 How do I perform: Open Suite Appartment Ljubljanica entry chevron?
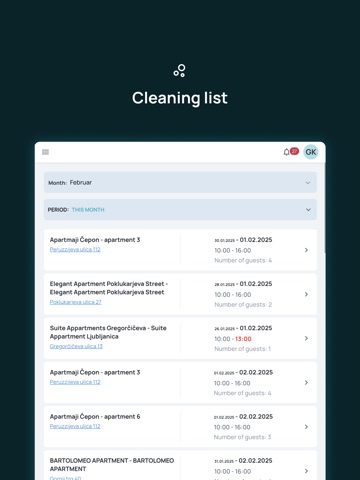coord(306,338)
